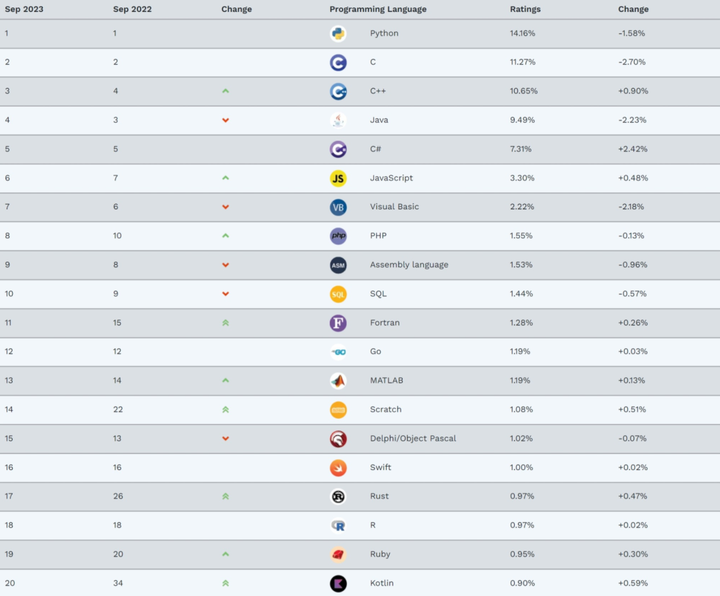Click the Fortran purple F icon

point(338,323)
